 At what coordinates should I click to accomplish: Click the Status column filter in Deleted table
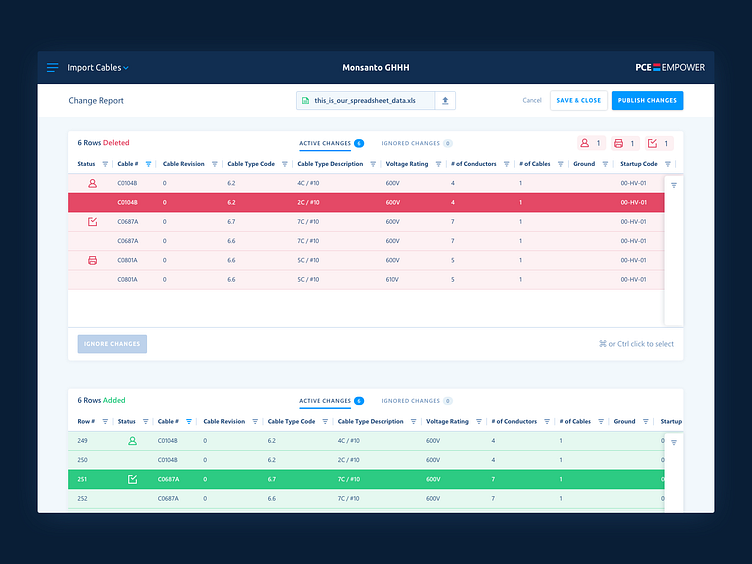point(105,164)
